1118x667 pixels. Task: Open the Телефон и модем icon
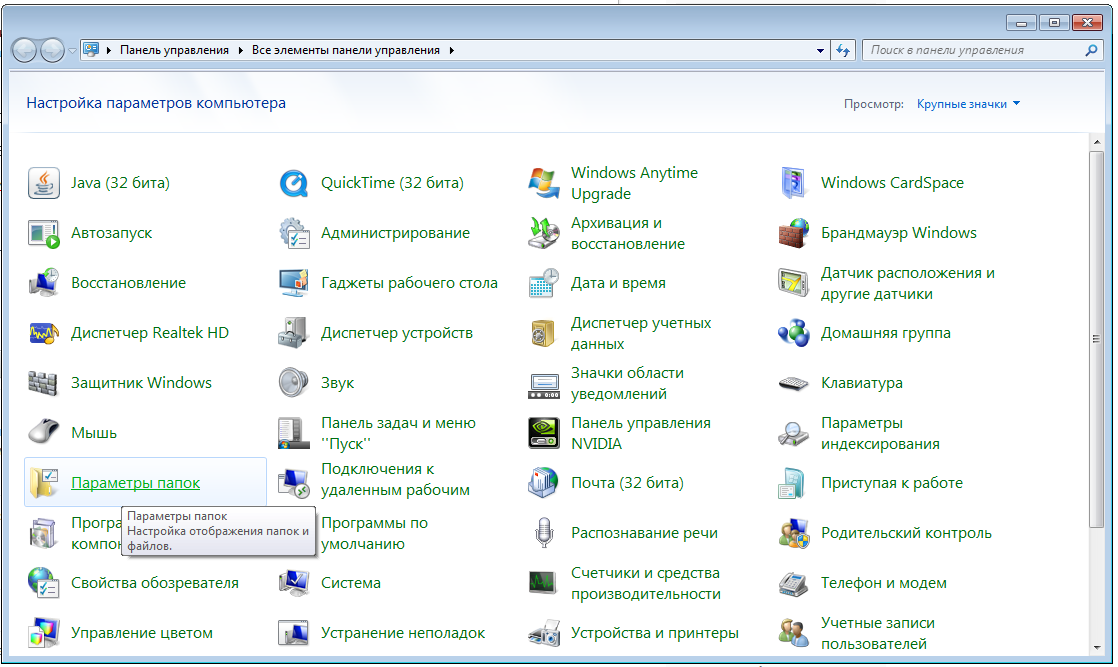point(794,583)
